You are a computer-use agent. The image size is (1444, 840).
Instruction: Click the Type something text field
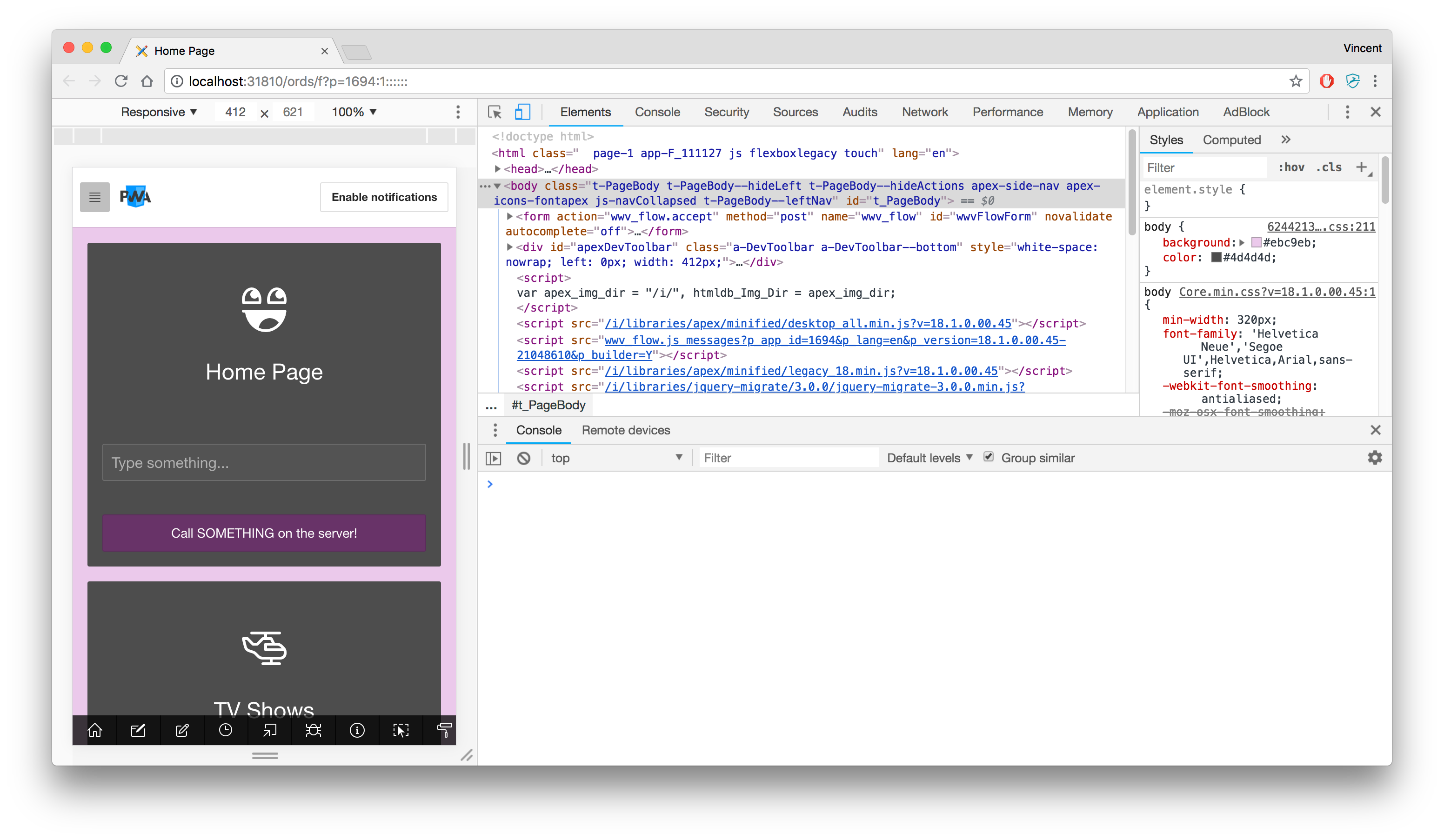264,462
